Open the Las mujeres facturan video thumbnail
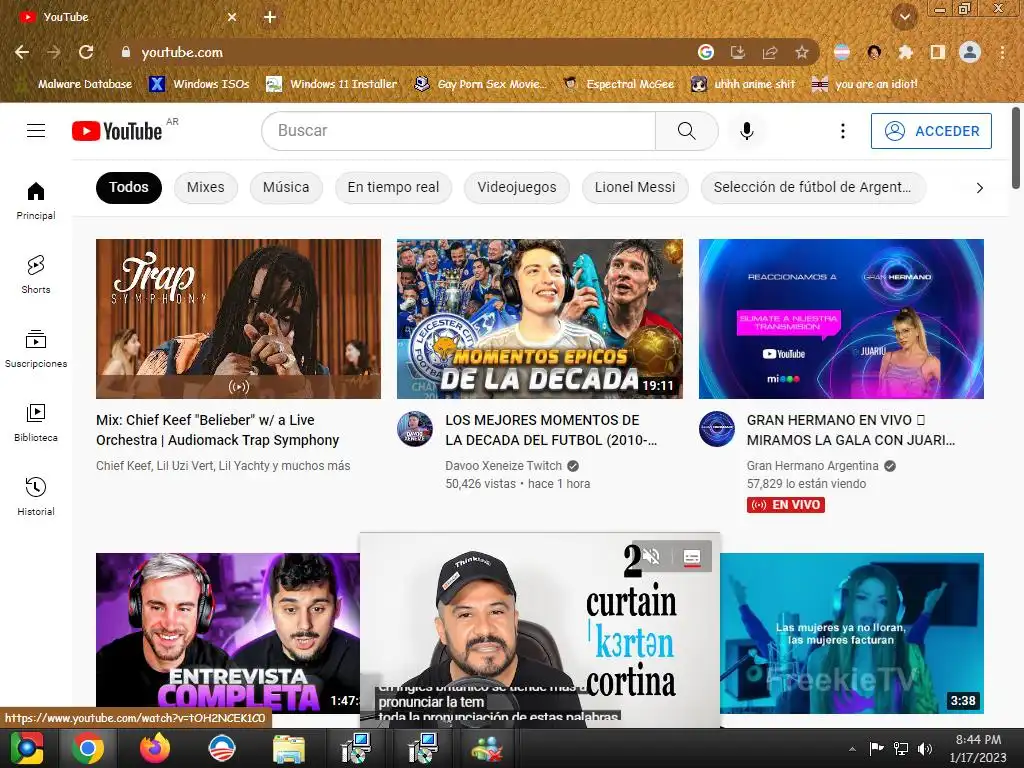 (852, 633)
